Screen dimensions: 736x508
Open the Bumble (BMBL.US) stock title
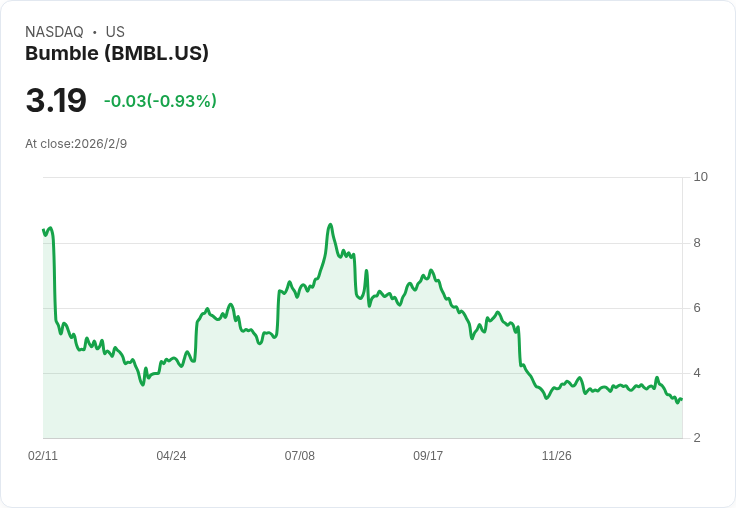point(117,54)
